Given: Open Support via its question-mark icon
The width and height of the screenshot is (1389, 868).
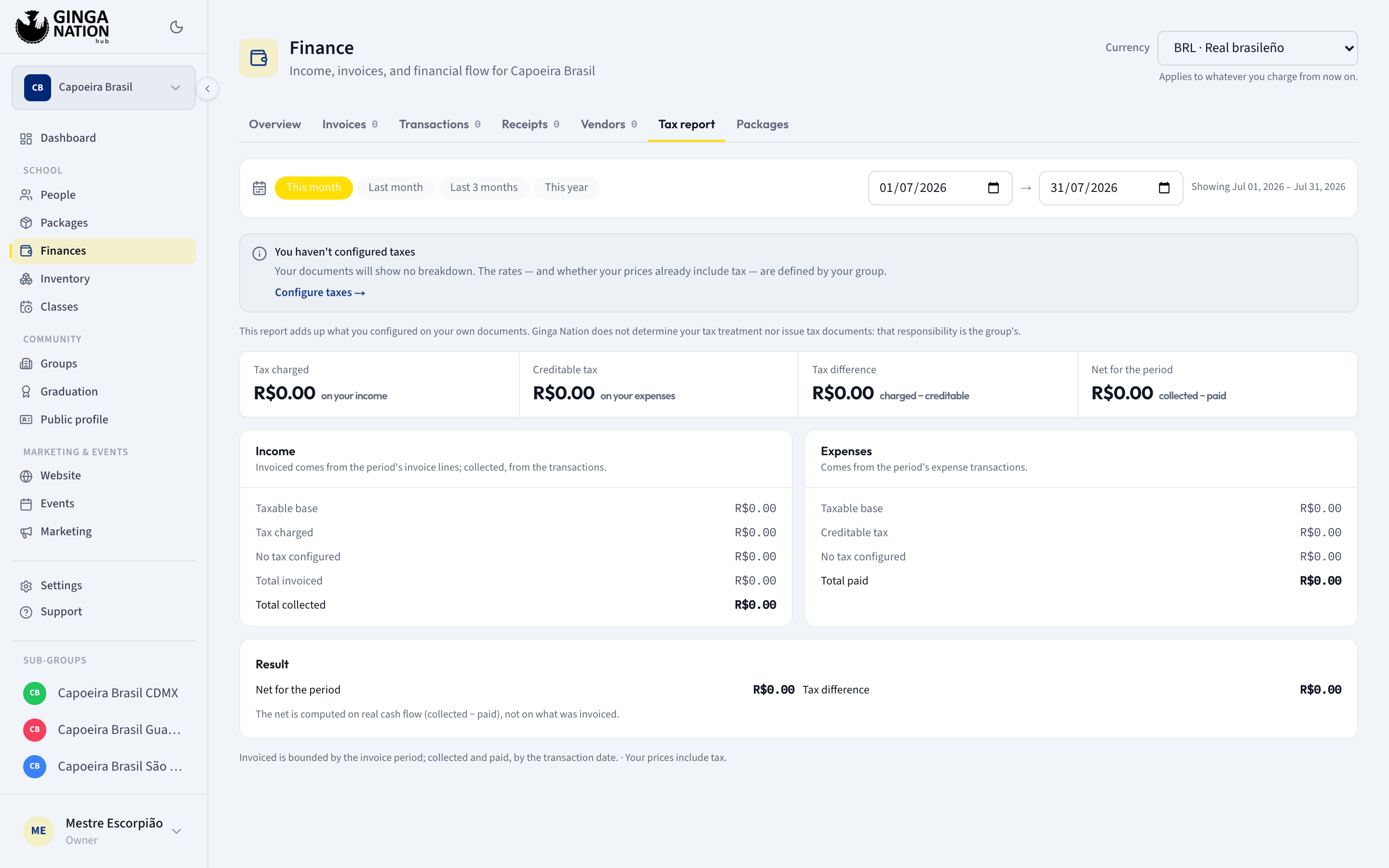Looking at the screenshot, I should 26,612.
